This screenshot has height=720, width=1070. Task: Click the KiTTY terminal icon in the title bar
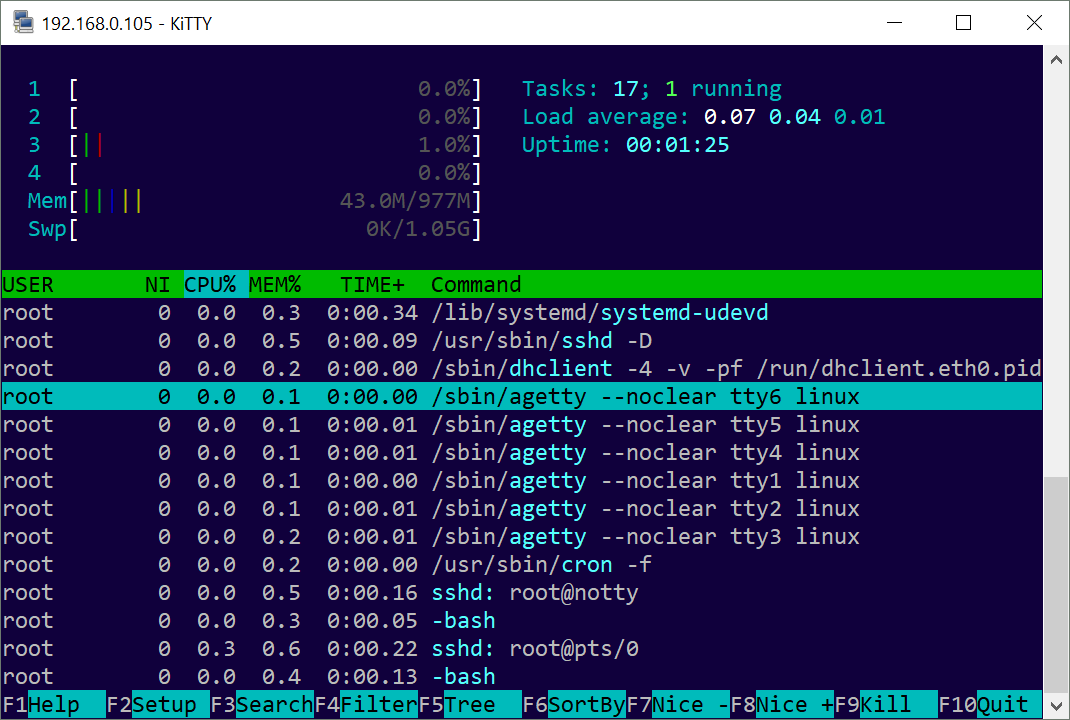(22, 21)
